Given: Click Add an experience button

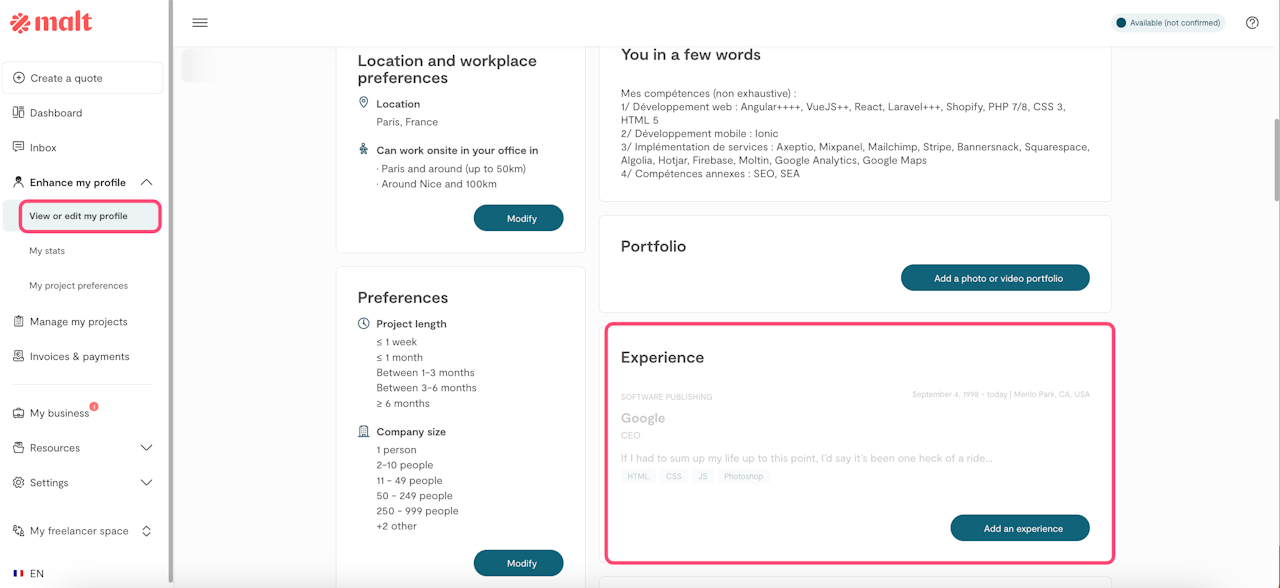Looking at the screenshot, I should [1019, 528].
